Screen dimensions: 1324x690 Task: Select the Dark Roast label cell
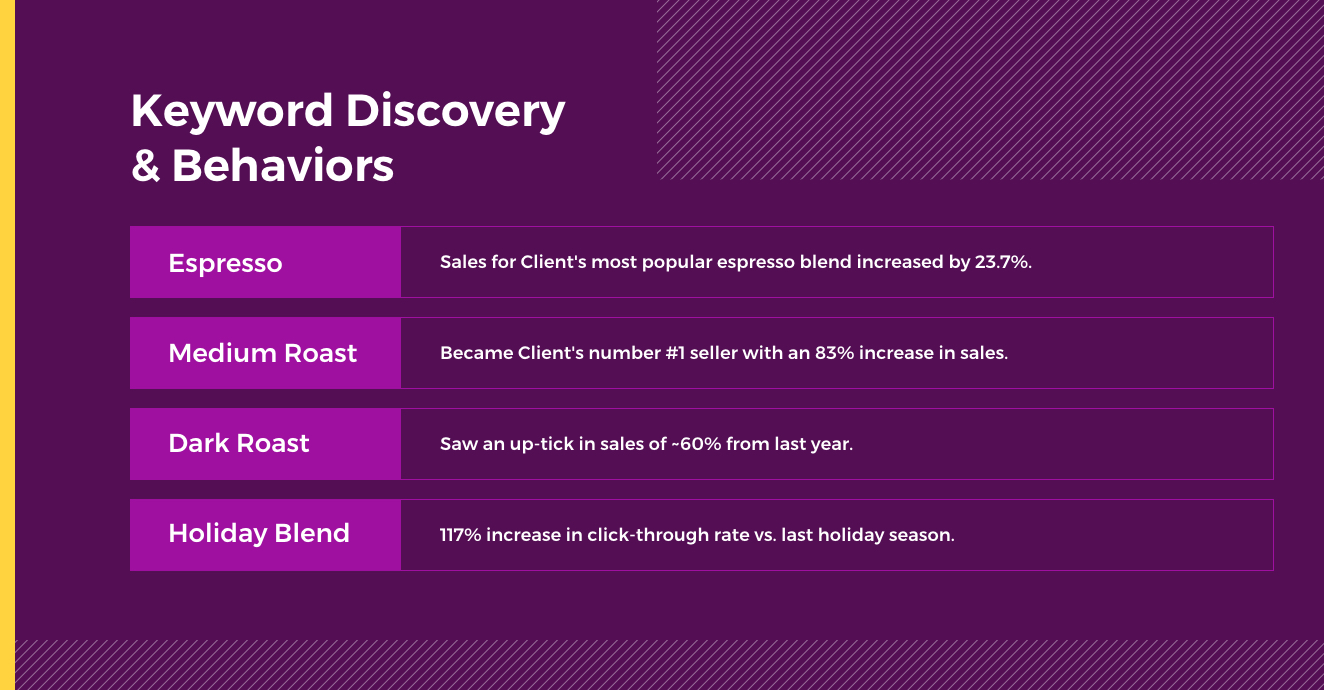(265, 444)
